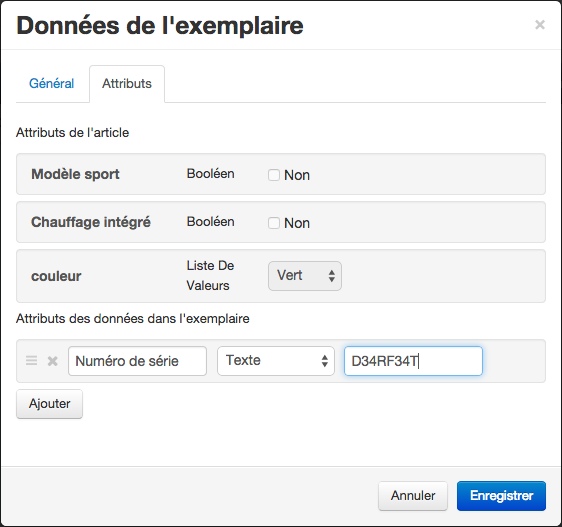Image resolution: width=562 pixels, height=527 pixels.
Task: Click the couleur attribute row label
Action: click(x=56, y=276)
